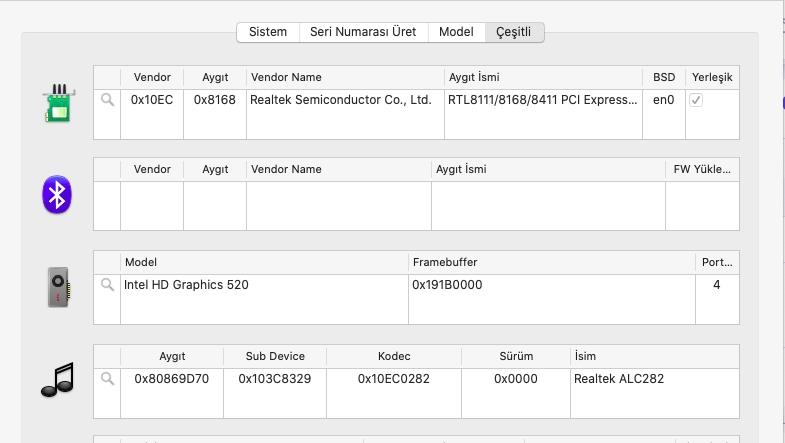785x443 pixels.
Task: Select the RTL8111/8168/8411 PCI Express device name cell
Action: 542,100
